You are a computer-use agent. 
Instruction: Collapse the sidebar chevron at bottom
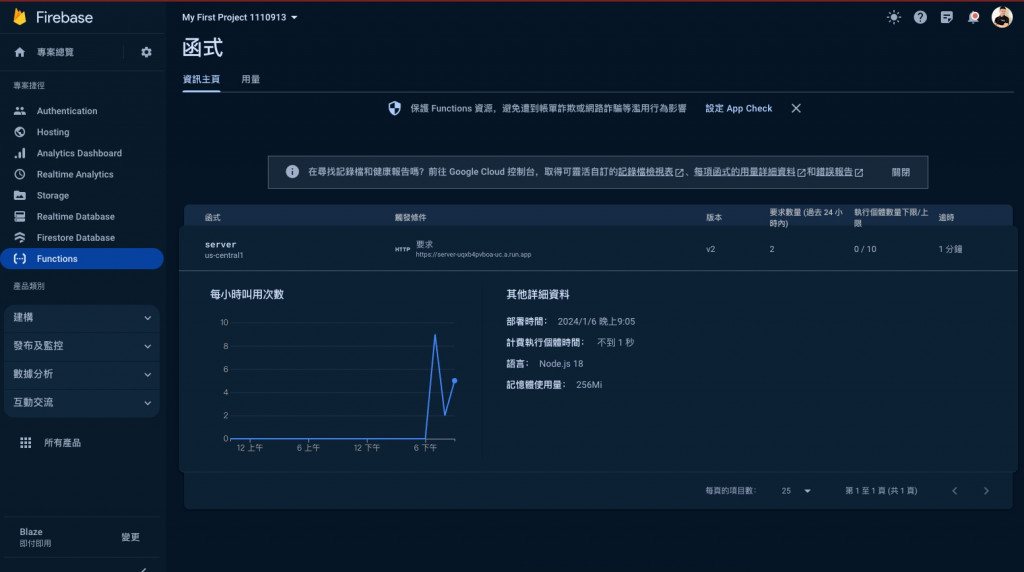tap(144, 569)
